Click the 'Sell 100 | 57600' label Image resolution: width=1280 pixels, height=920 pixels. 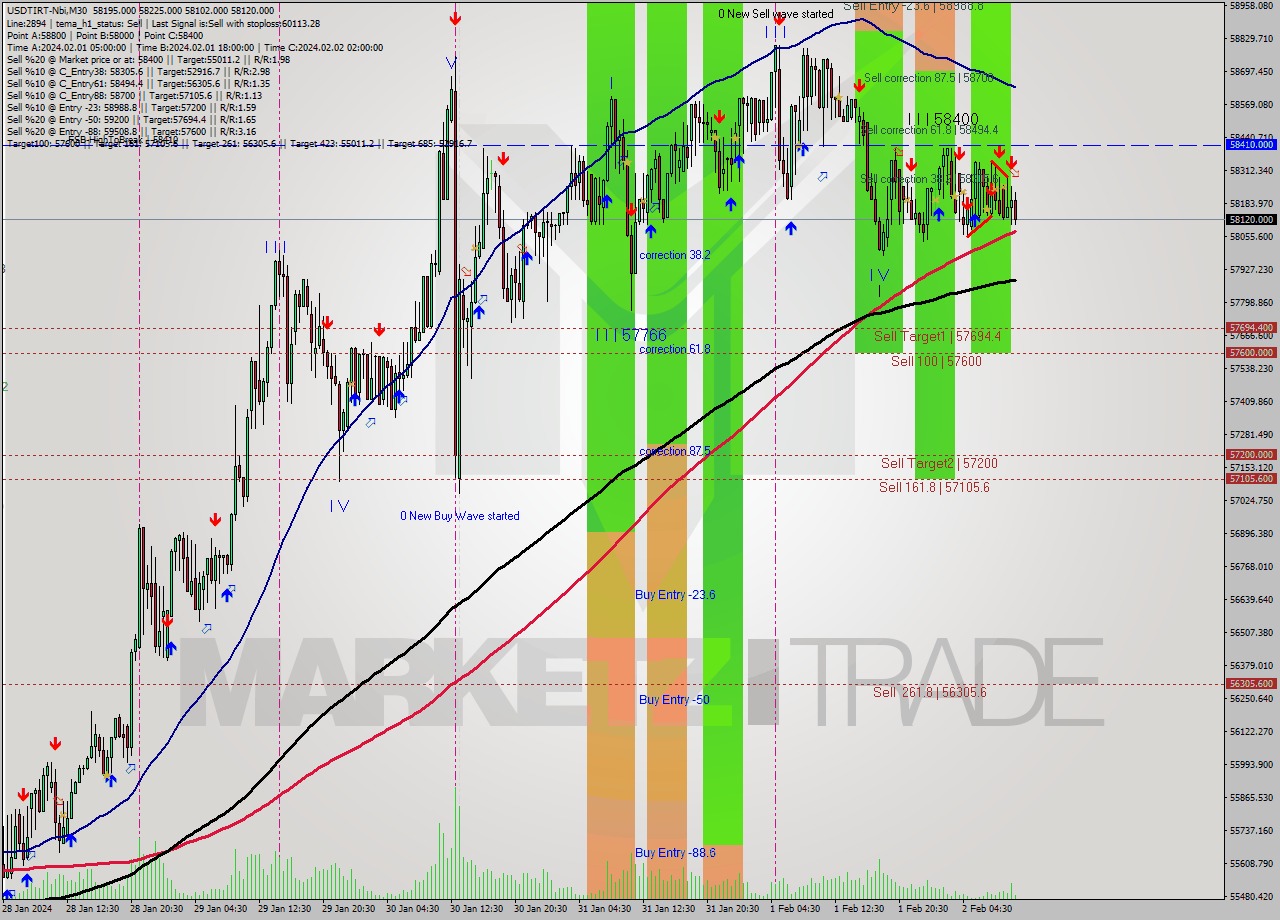936,361
